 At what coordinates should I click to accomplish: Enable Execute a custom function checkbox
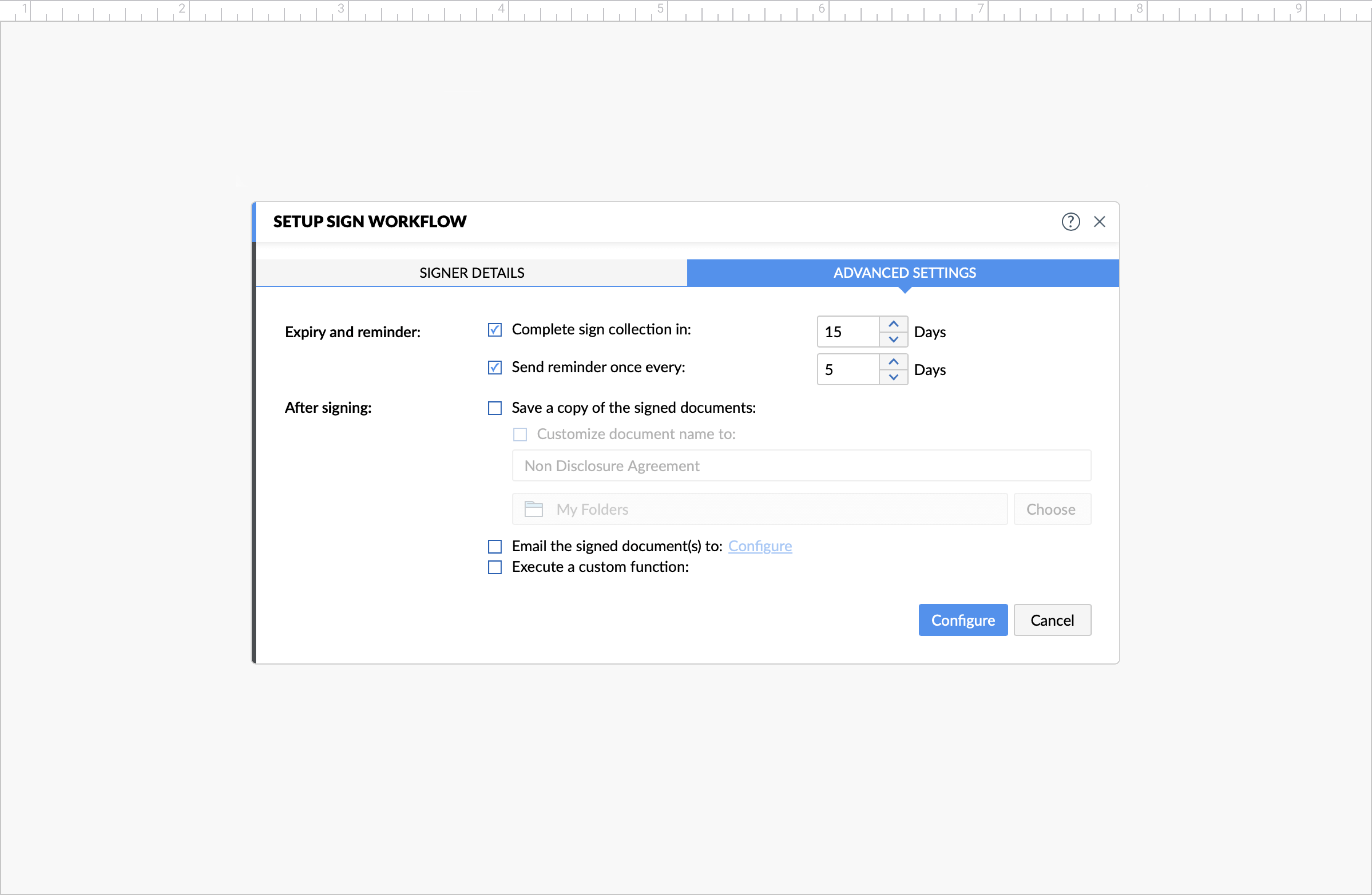click(x=495, y=567)
